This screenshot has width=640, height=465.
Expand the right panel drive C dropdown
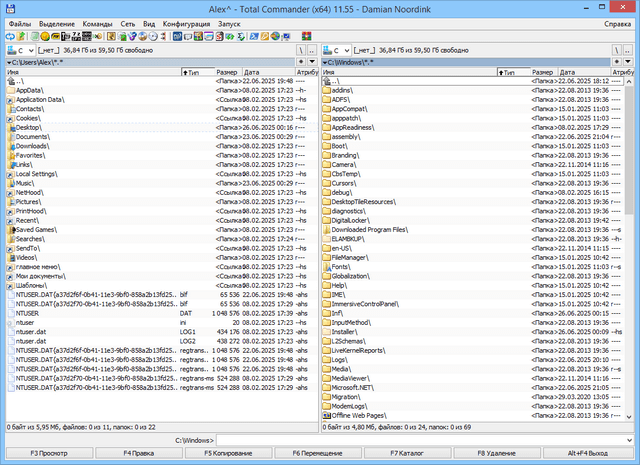pos(346,49)
